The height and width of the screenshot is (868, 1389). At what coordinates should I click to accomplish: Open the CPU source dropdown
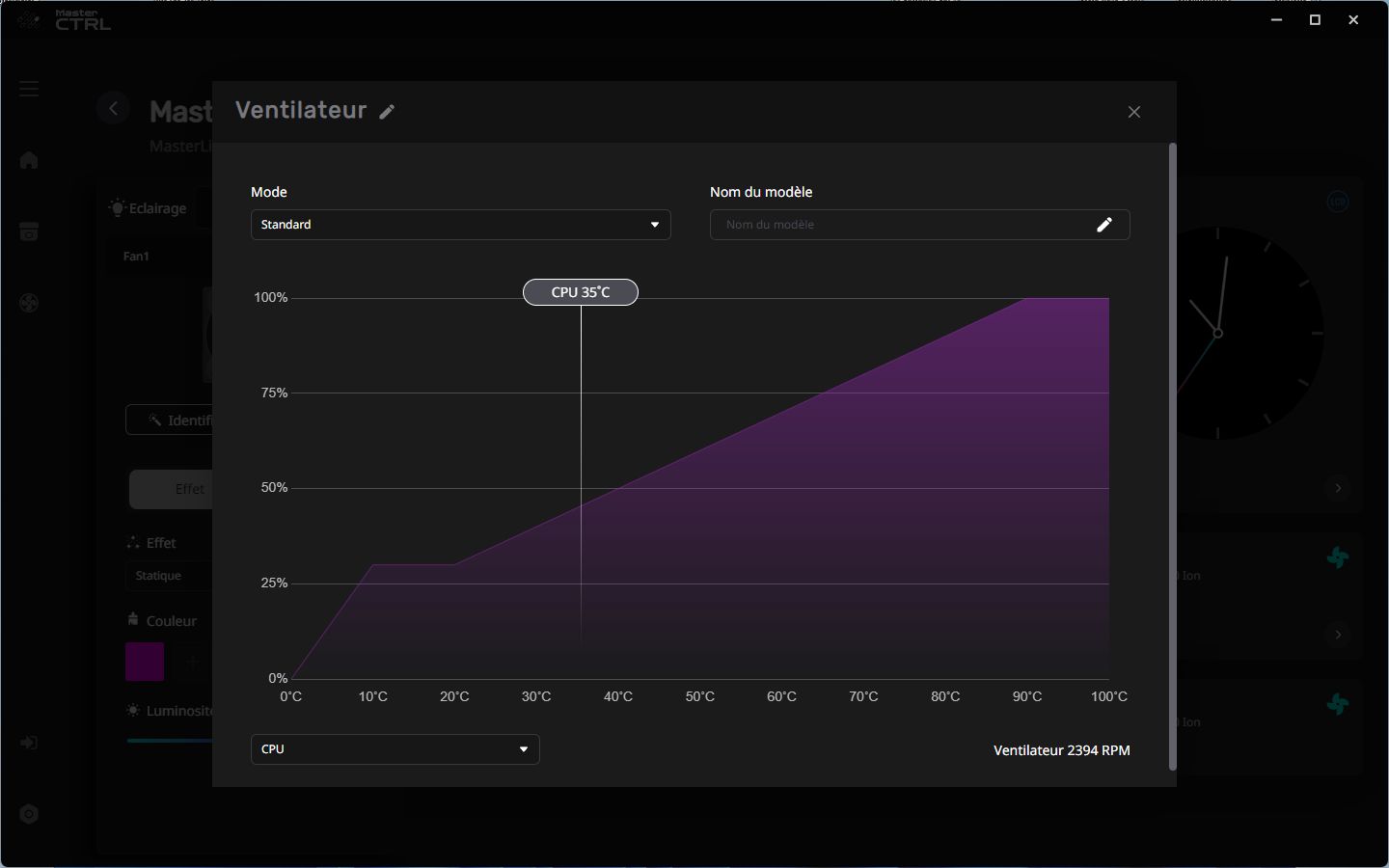(395, 749)
